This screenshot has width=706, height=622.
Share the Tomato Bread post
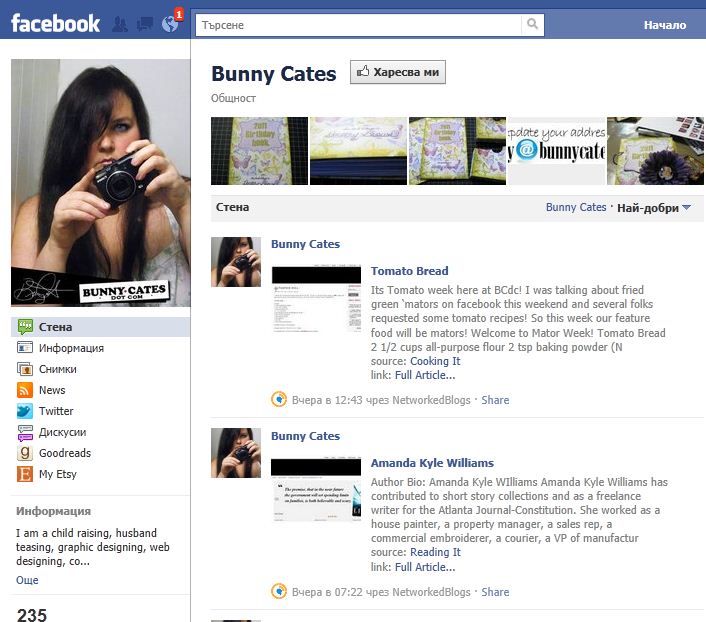495,400
